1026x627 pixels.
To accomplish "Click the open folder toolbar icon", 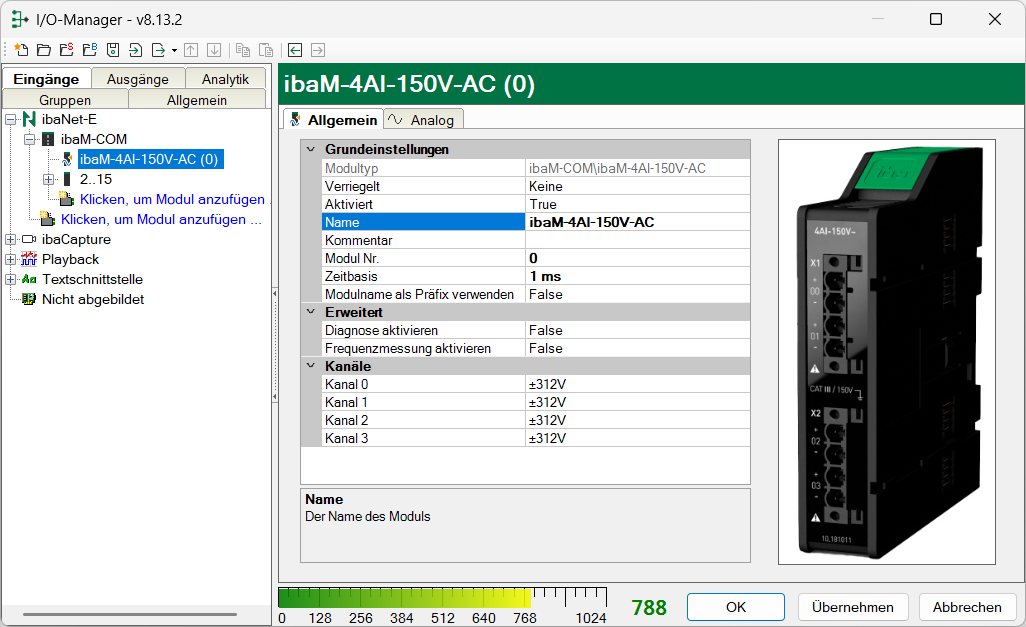I will coord(44,50).
